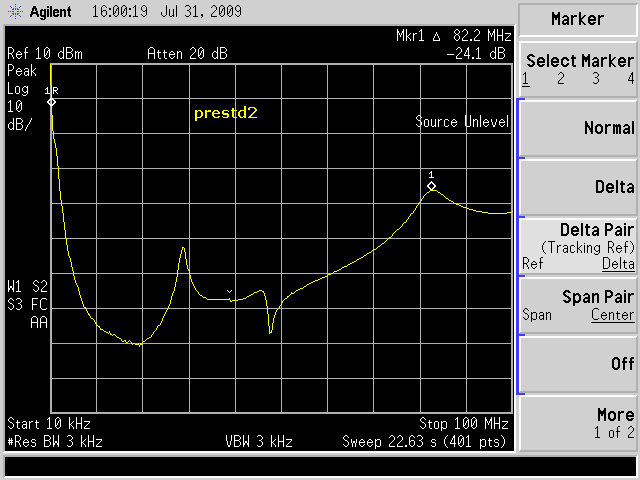The width and height of the screenshot is (640, 480).
Task: Click the Start 10 kHz frequency label
Action: (x=49, y=424)
